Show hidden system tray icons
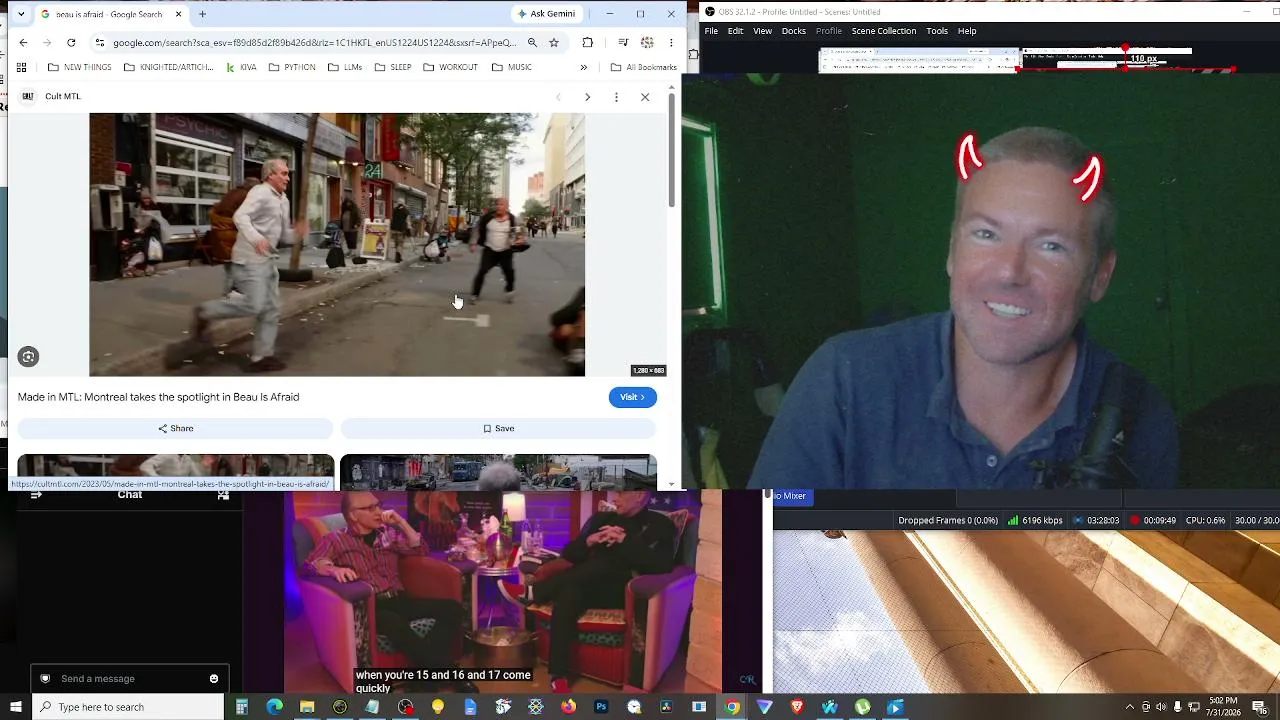The image size is (1280, 720). [1129, 707]
